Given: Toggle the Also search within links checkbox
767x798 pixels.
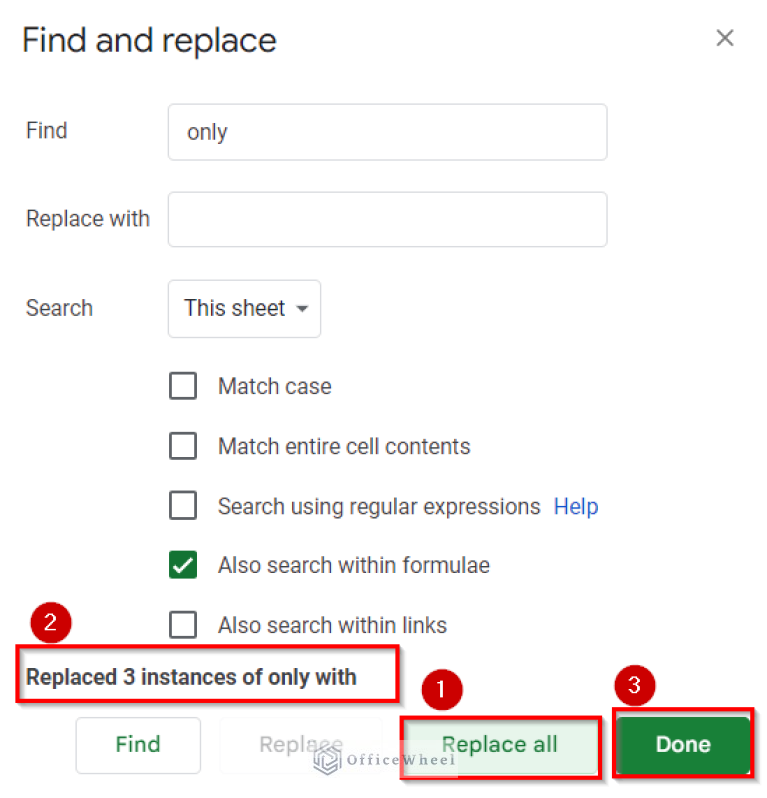Looking at the screenshot, I should coord(183,625).
